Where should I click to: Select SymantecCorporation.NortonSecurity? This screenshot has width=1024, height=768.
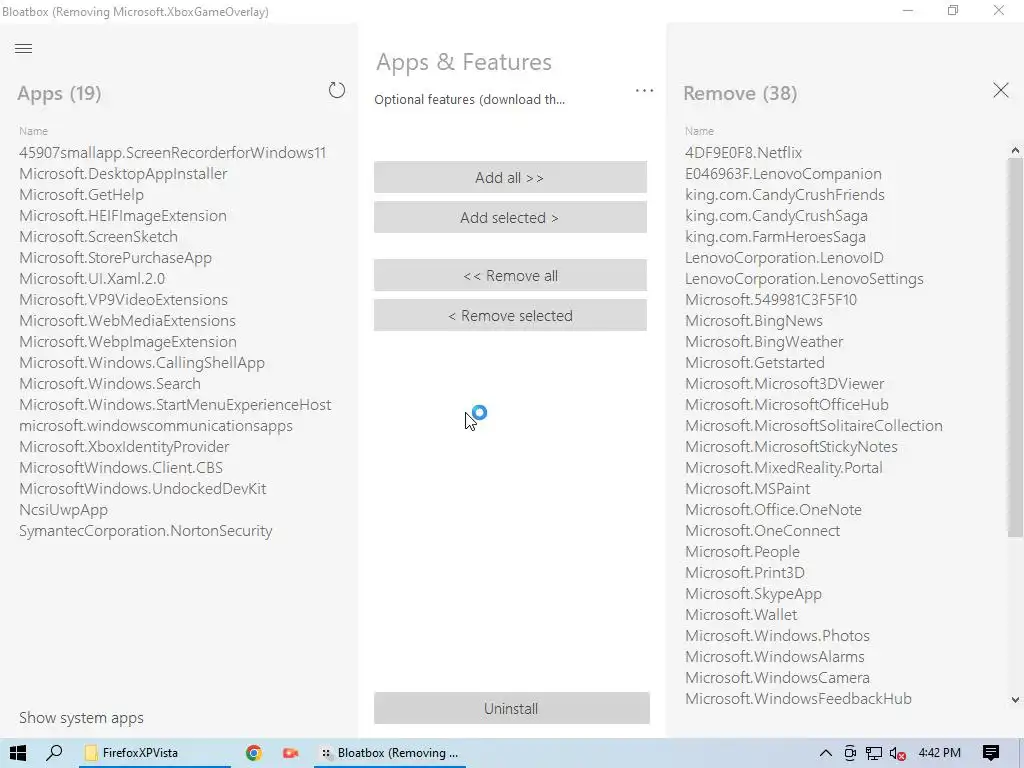(146, 531)
